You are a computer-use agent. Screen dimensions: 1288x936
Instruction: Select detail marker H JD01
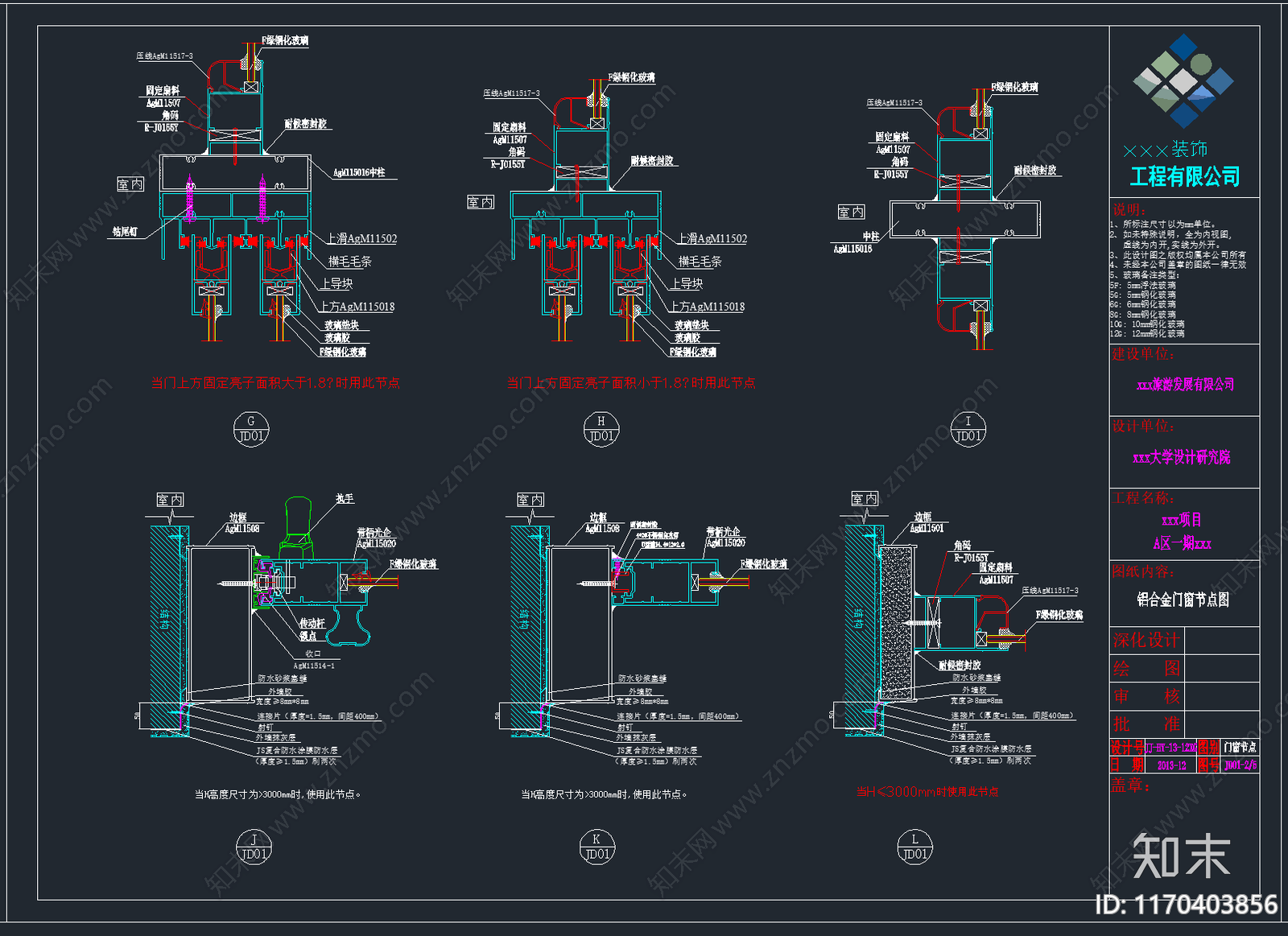click(601, 428)
